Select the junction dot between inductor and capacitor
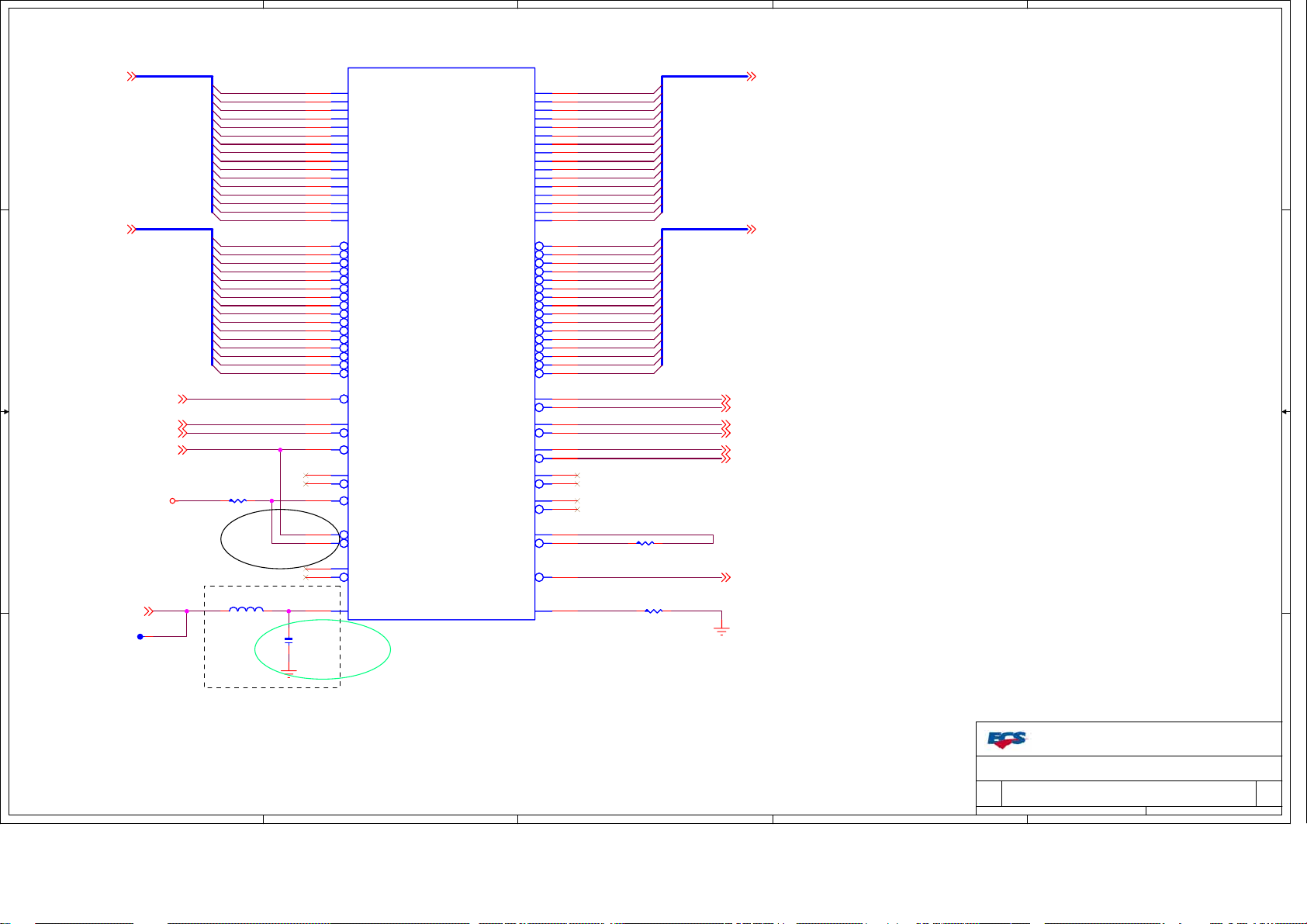1307x924 pixels. pyautogui.click(x=289, y=611)
